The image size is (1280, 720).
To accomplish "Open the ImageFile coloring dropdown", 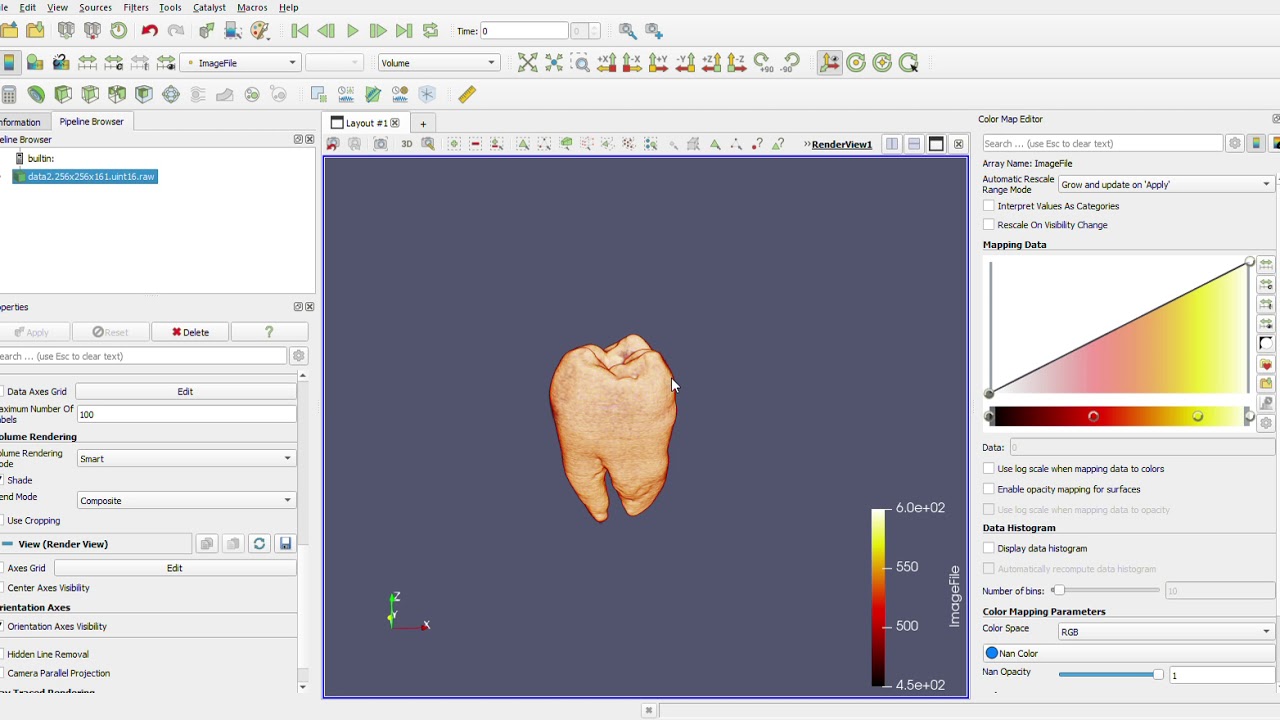I will 240,63.
